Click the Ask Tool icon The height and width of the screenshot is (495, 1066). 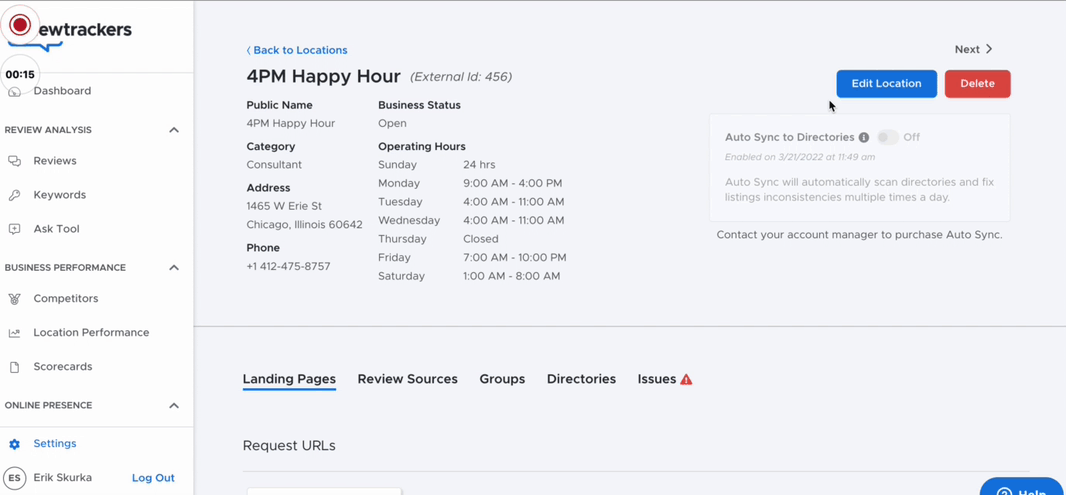tap(14, 229)
